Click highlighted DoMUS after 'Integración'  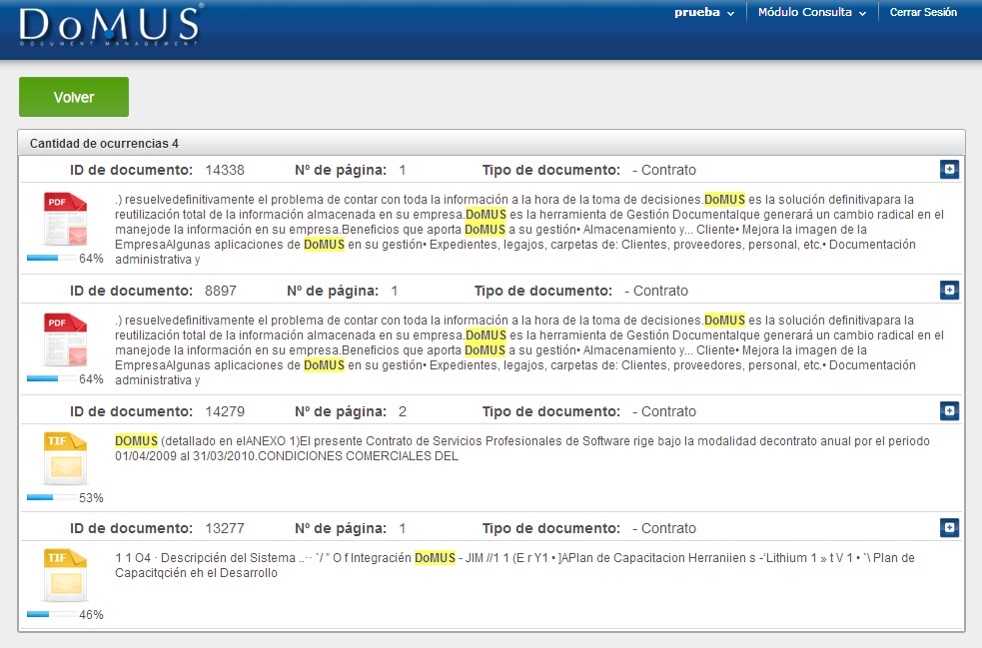coord(435,557)
